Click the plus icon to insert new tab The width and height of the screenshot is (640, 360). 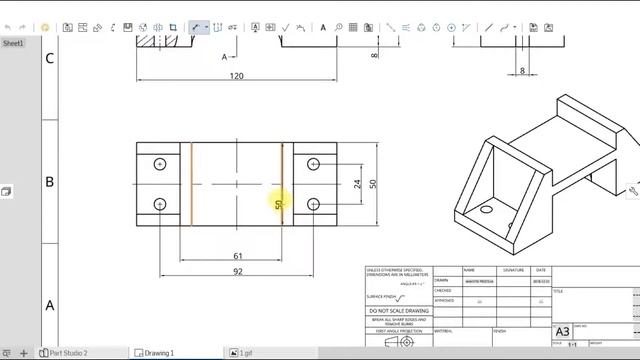[24, 353]
